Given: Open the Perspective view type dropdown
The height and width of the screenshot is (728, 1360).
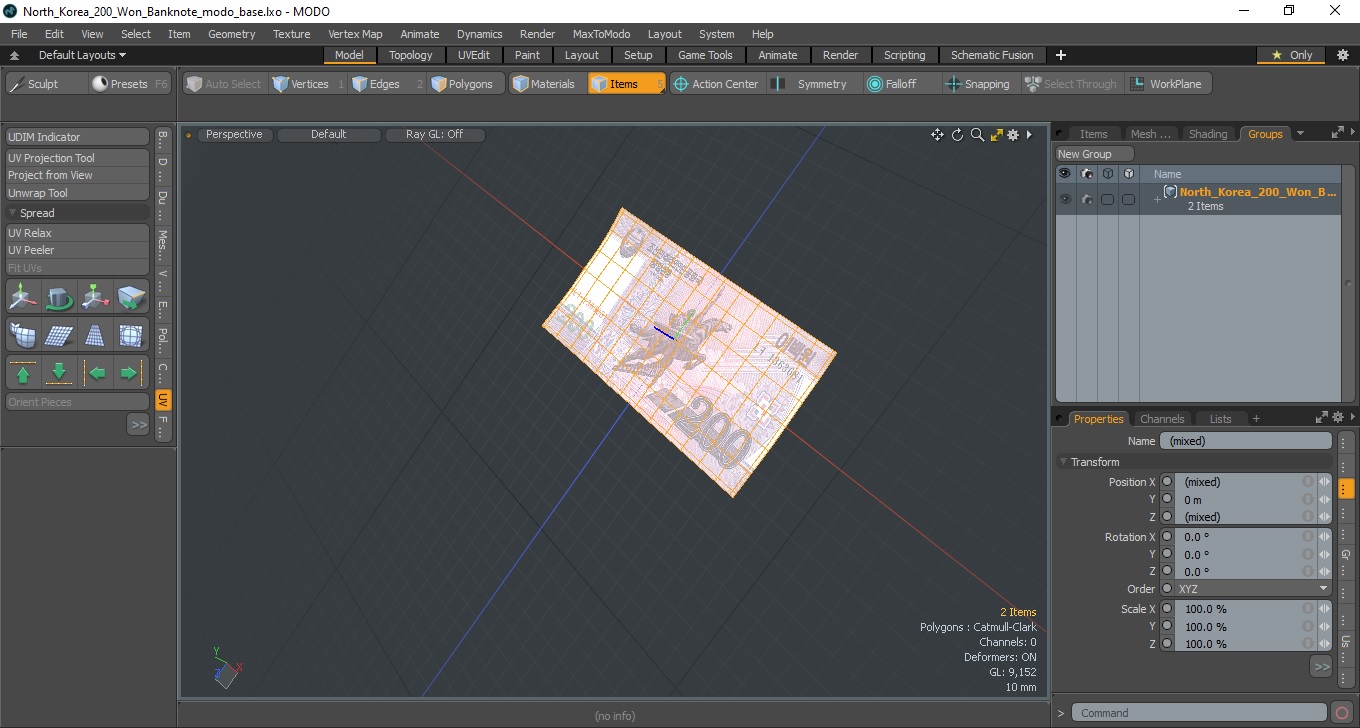Looking at the screenshot, I should pos(234,134).
